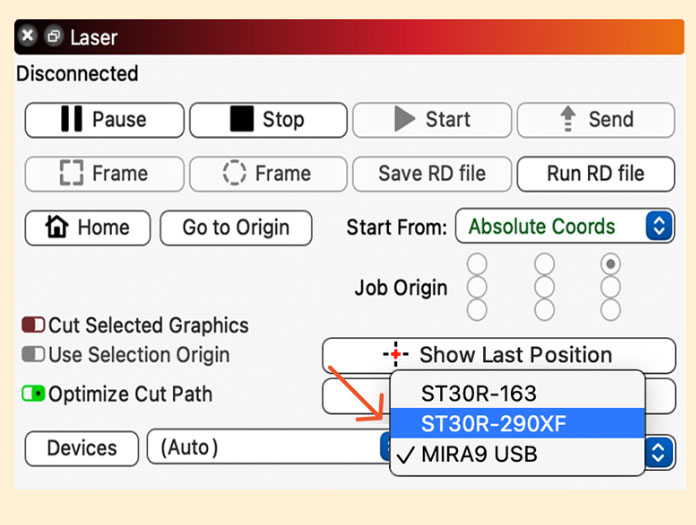696x525 pixels.
Task: Toggle Use Selection Origin switch
Action: (x=34, y=355)
